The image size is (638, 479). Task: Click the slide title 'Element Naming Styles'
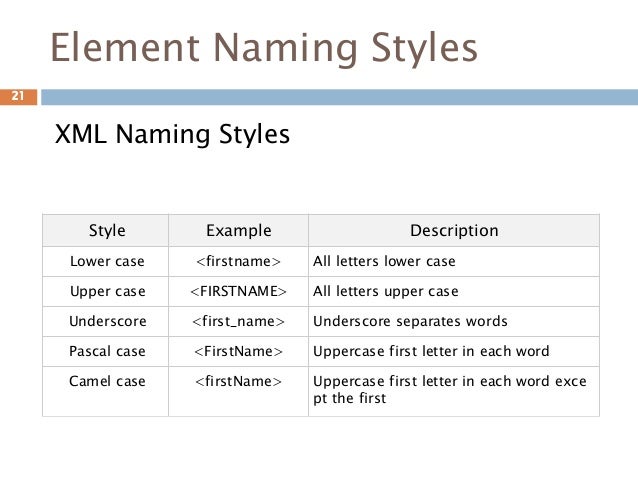pyautogui.click(x=264, y=48)
